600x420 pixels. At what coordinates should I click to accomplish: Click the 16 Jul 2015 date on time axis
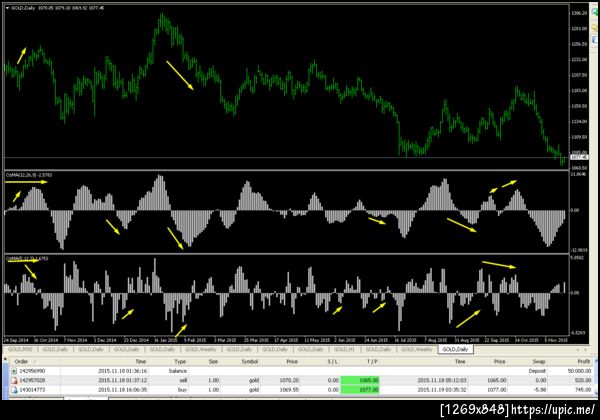click(x=405, y=340)
